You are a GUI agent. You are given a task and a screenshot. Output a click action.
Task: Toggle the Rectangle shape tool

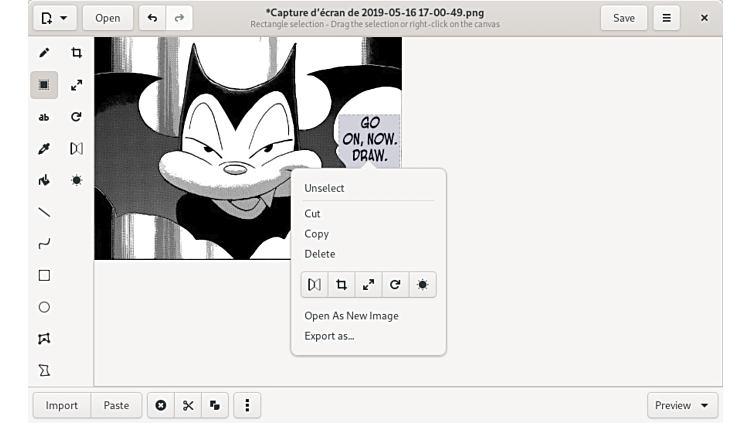coord(44,276)
